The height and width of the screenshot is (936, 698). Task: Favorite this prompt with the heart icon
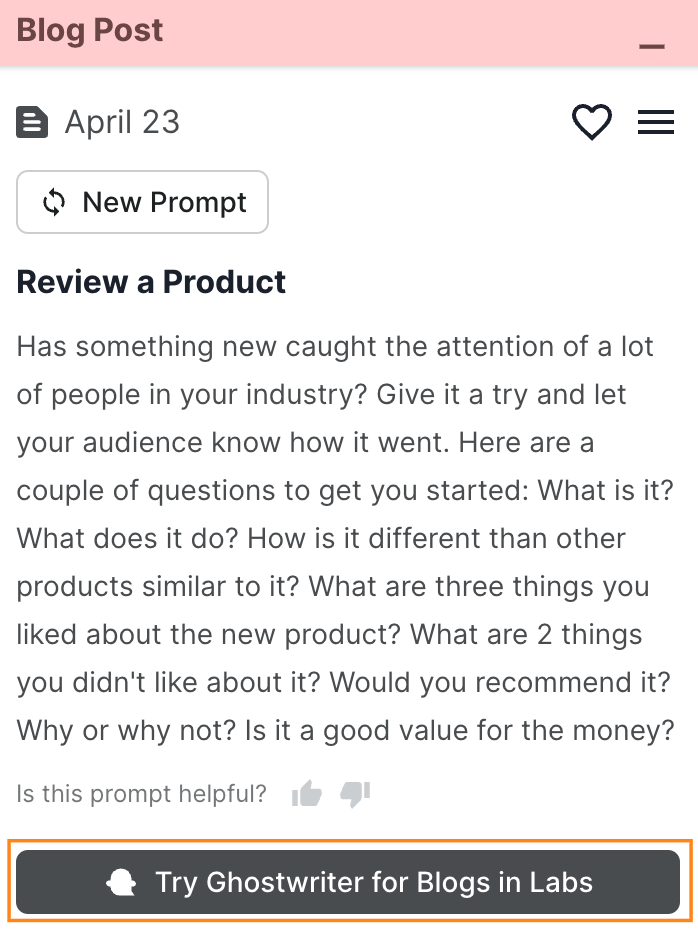tap(591, 123)
